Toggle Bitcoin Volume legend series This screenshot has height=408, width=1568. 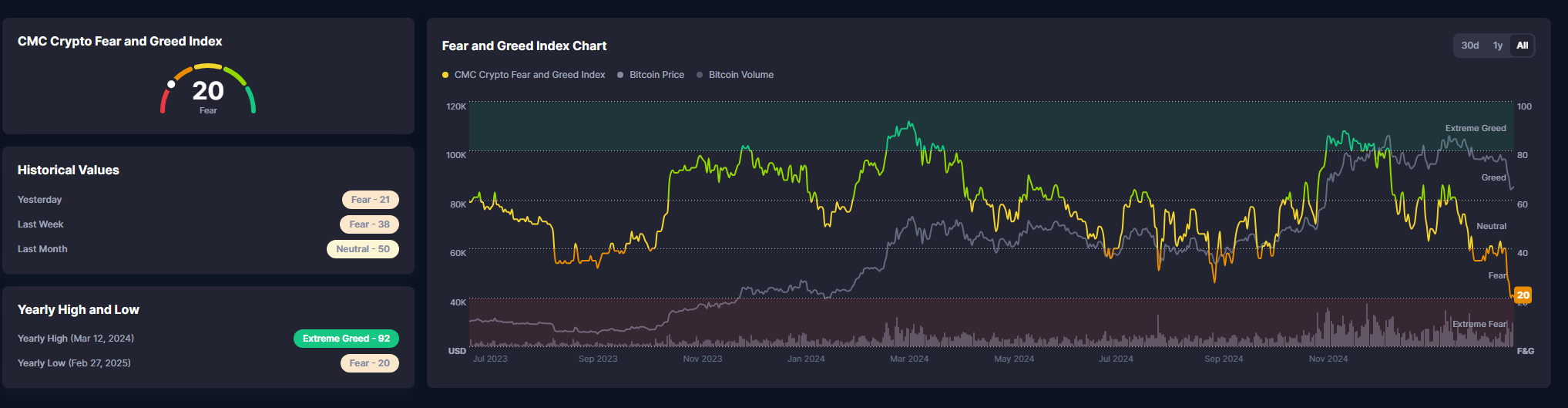(x=735, y=75)
